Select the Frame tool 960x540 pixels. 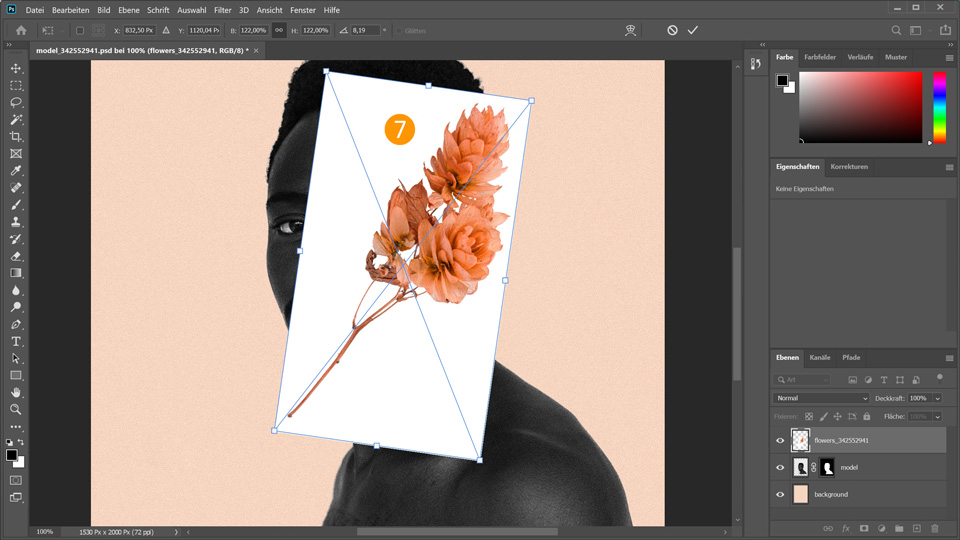(16, 154)
